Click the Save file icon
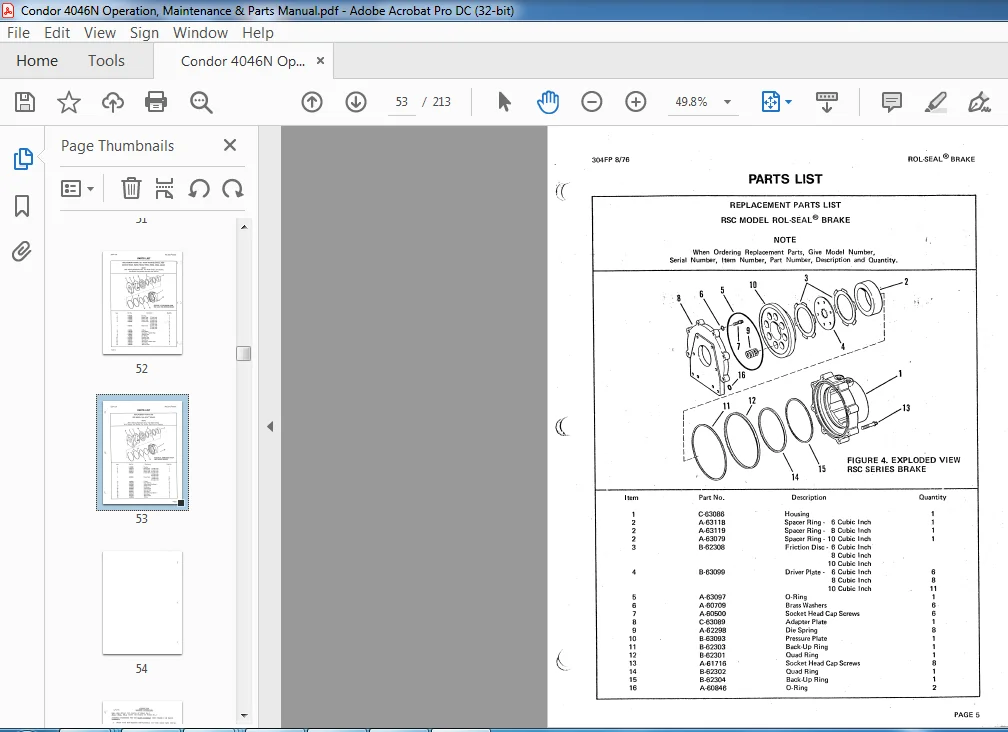1008x732 pixels. (25, 102)
